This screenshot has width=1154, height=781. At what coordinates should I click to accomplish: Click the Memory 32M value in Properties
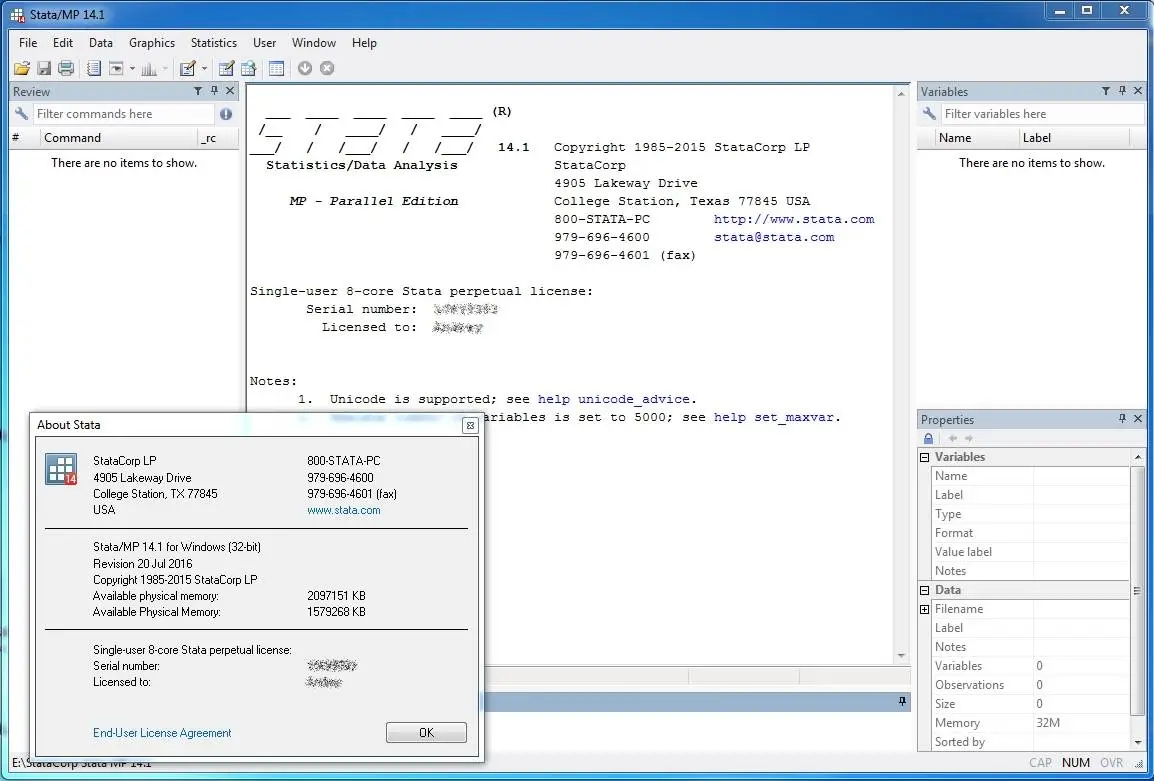[1048, 723]
